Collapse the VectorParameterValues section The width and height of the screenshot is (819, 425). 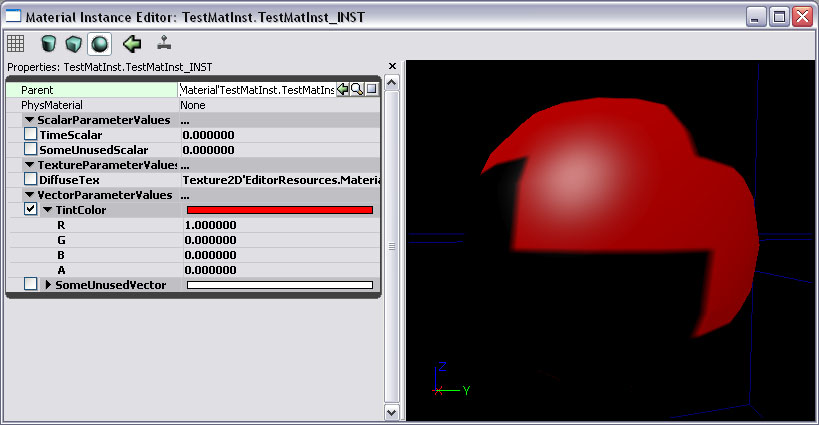coord(30,195)
